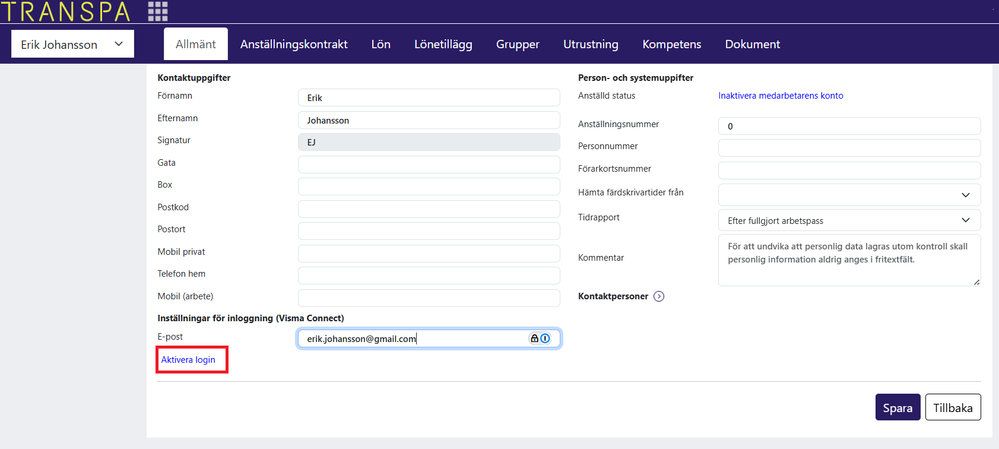Click into the Postkod input field
This screenshot has height=449, width=999.
pyautogui.click(x=429, y=210)
